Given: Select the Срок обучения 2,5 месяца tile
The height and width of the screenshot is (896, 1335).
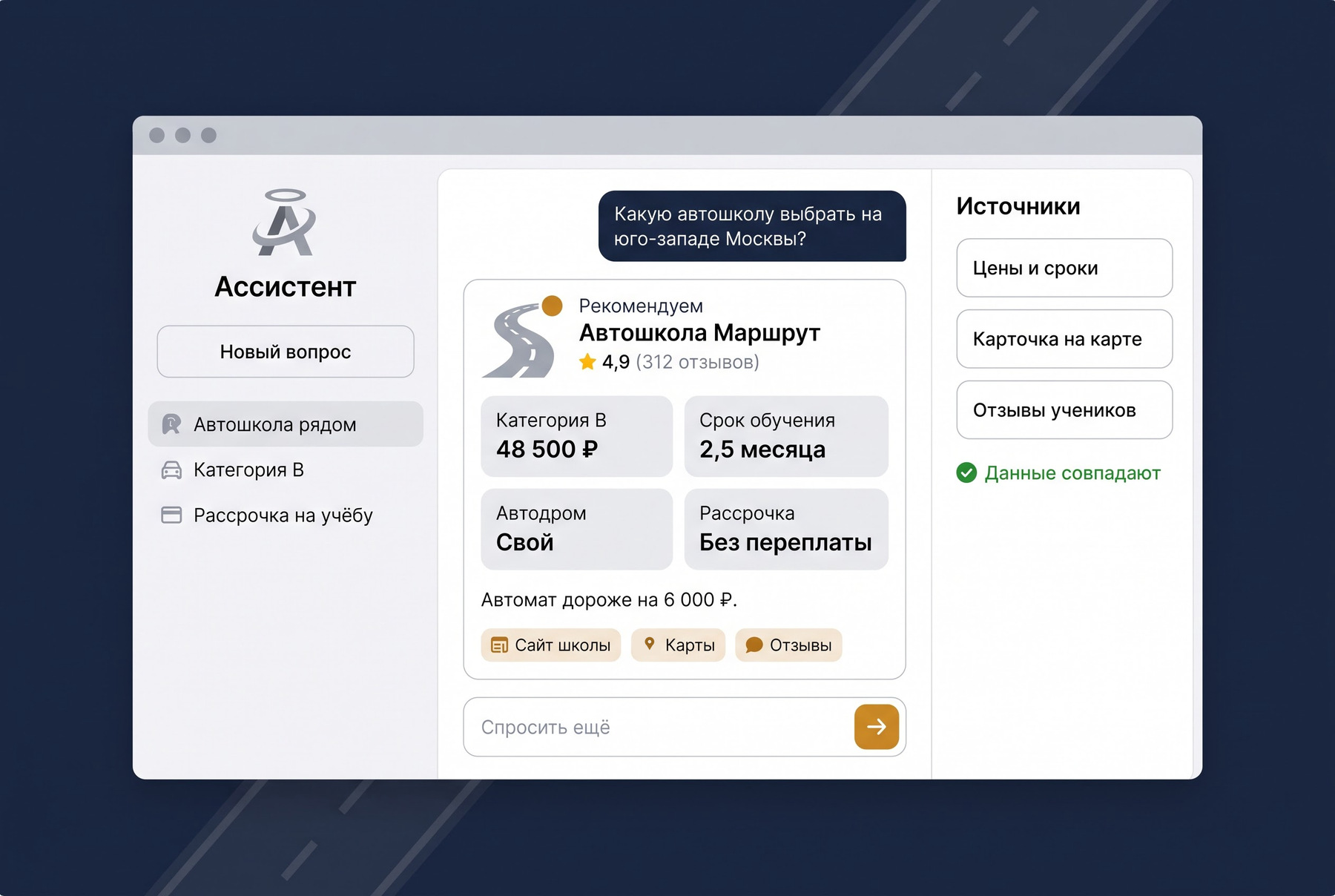Looking at the screenshot, I should [786, 436].
